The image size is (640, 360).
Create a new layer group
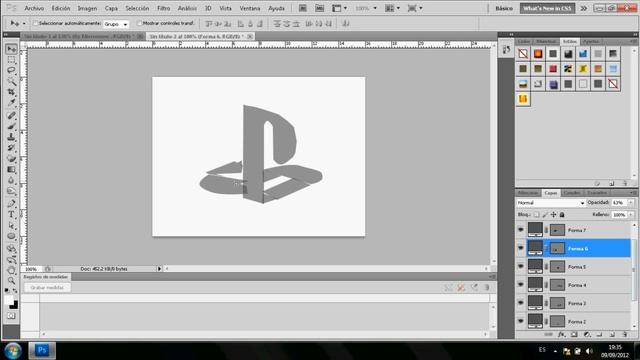tap(600, 334)
